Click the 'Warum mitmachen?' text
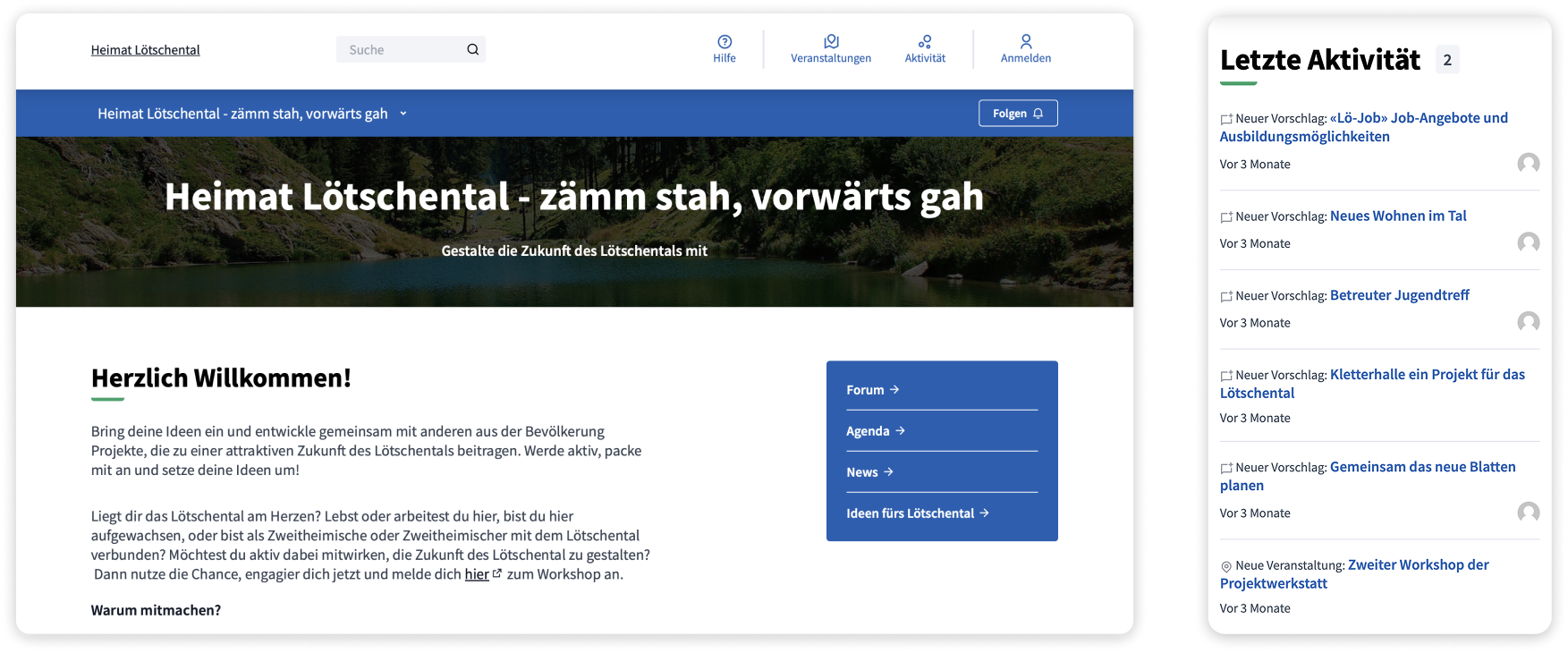 [x=156, y=610]
